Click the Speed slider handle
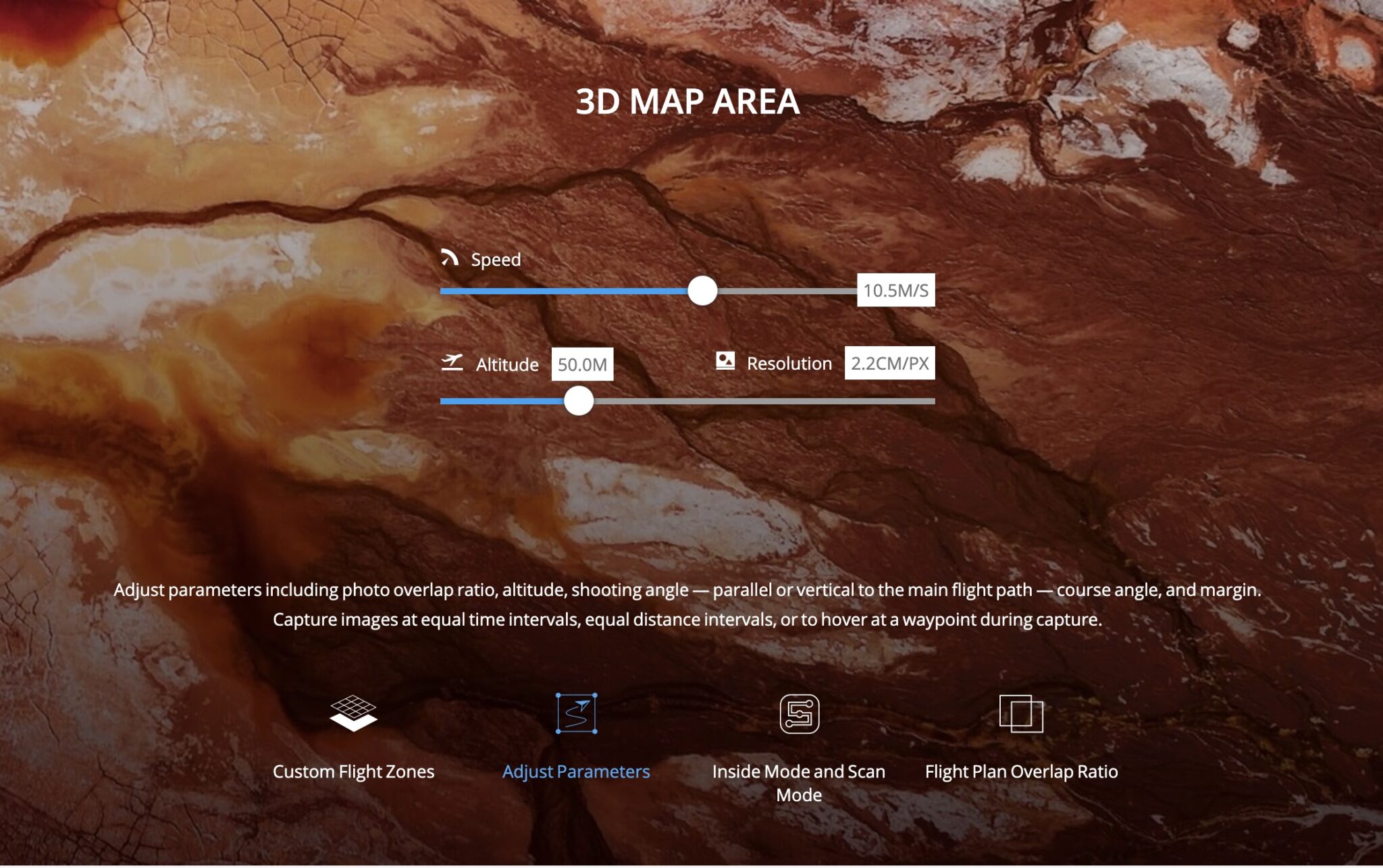This screenshot has height=868, width=1383. (702, 291)
